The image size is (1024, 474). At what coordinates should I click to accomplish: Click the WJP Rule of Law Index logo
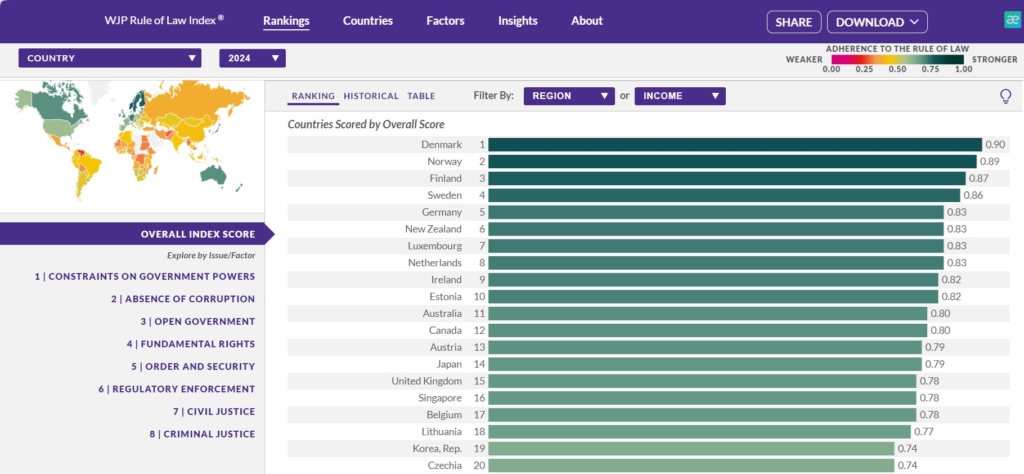(x=164, y=21)
